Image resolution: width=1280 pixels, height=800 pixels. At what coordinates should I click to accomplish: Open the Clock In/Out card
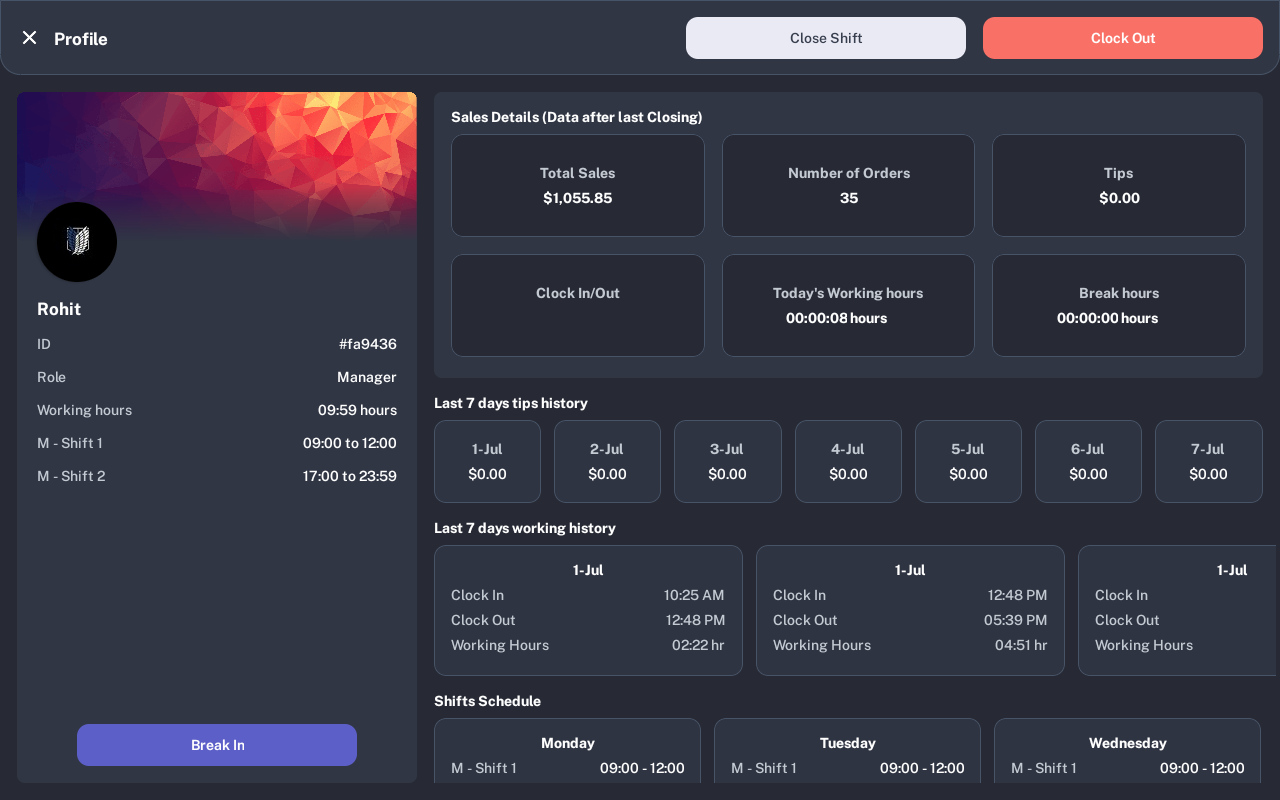coord(578,306)
